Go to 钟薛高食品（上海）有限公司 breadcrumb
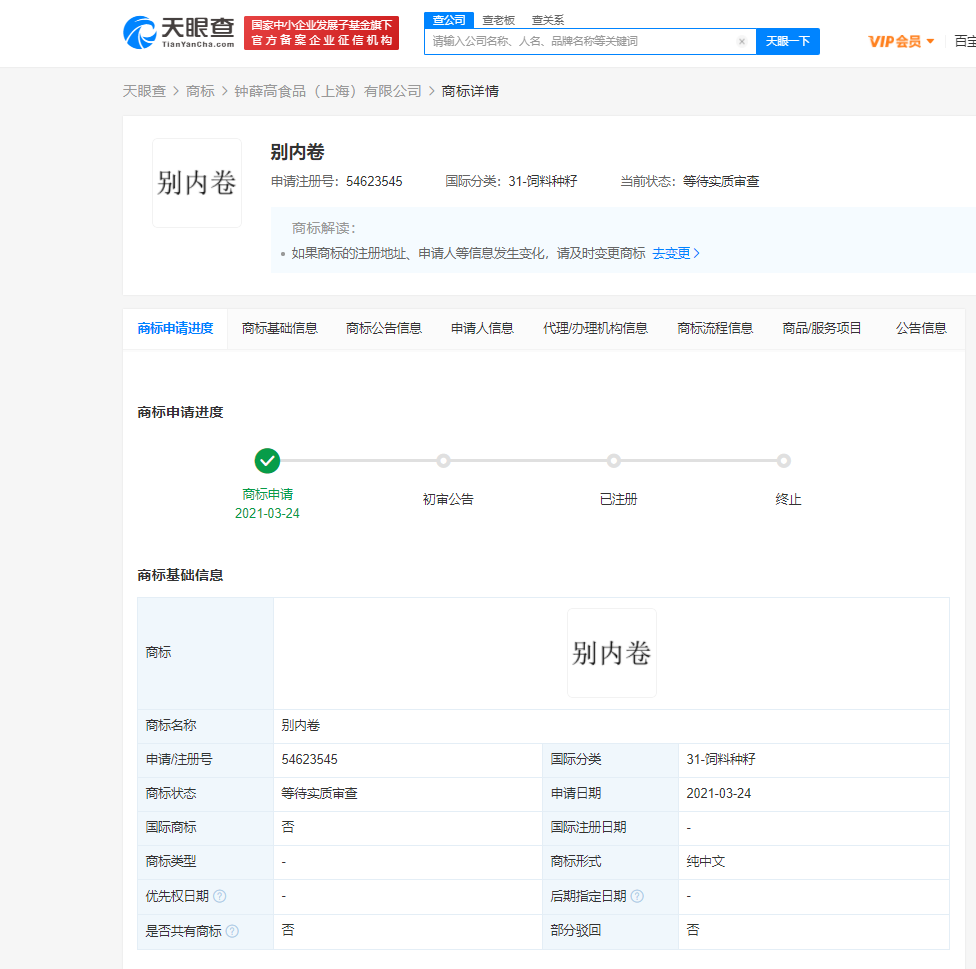The image size is (976, 969). click(328, 91)
